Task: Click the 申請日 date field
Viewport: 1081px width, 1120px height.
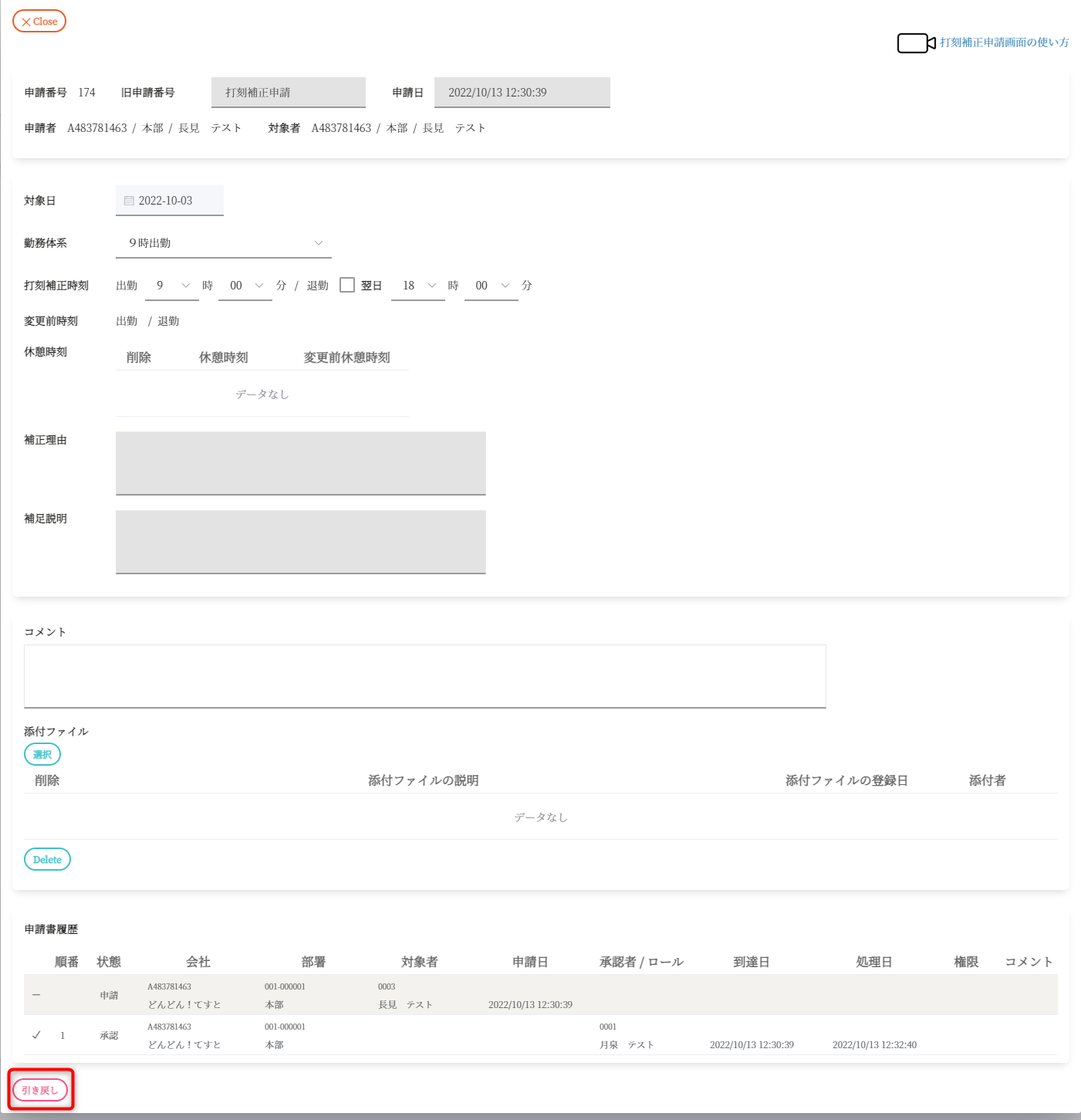Action: click(522, 93)
